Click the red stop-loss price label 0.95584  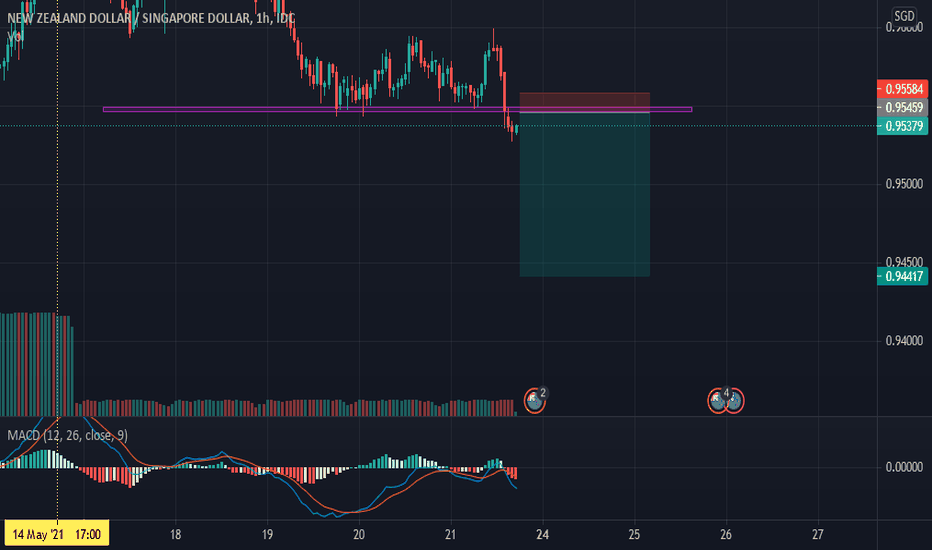(902, 89)
